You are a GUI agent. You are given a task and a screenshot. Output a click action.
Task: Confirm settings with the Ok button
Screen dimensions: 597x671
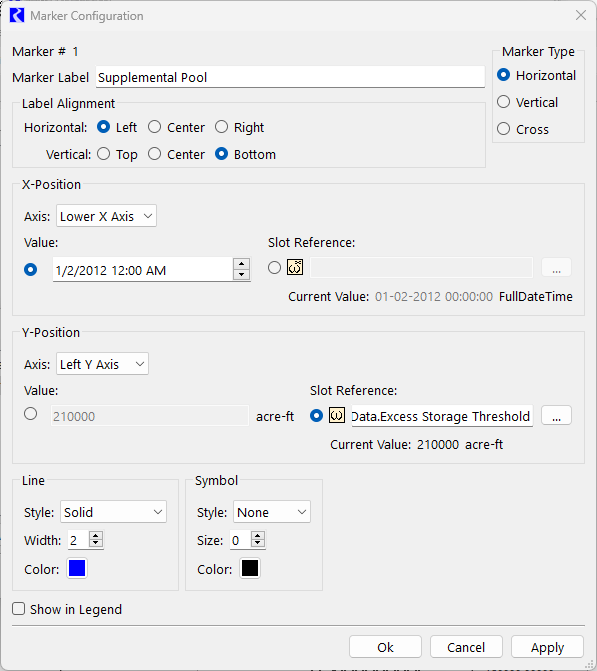[385, 647]
